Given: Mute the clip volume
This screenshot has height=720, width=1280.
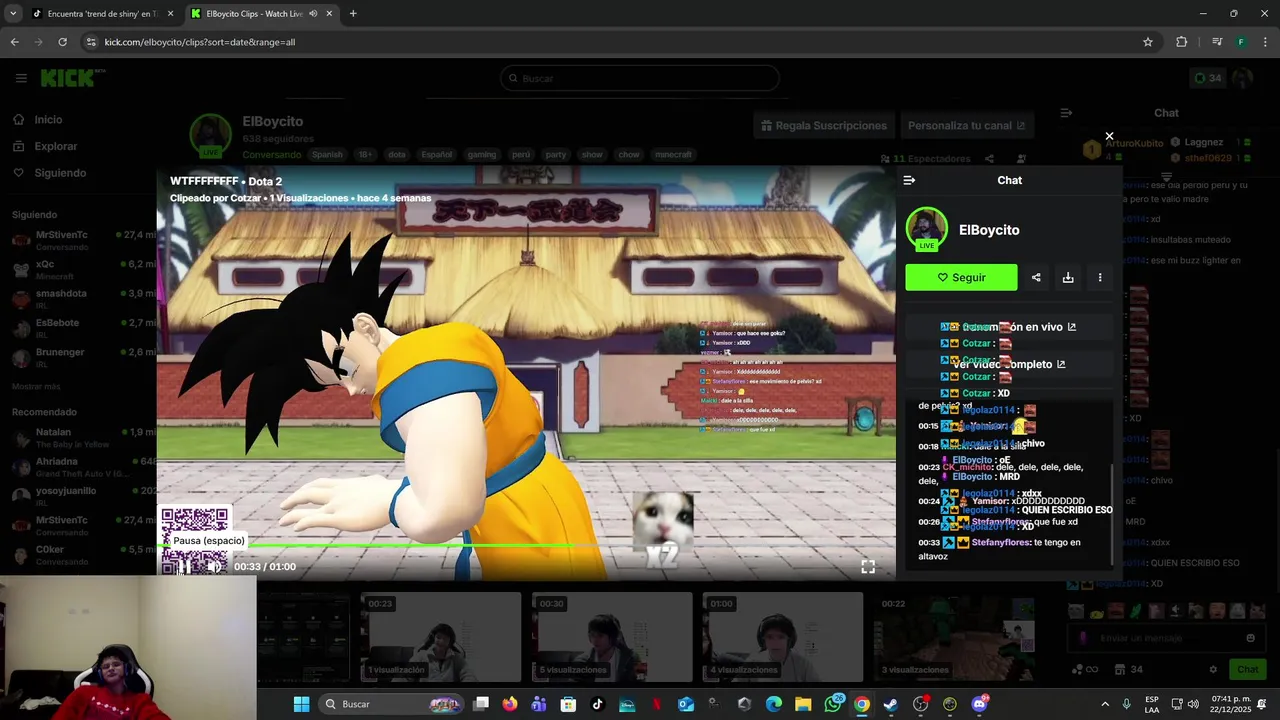Looking at the screenshot, I should pyautogui.click(x=215, y=566).
